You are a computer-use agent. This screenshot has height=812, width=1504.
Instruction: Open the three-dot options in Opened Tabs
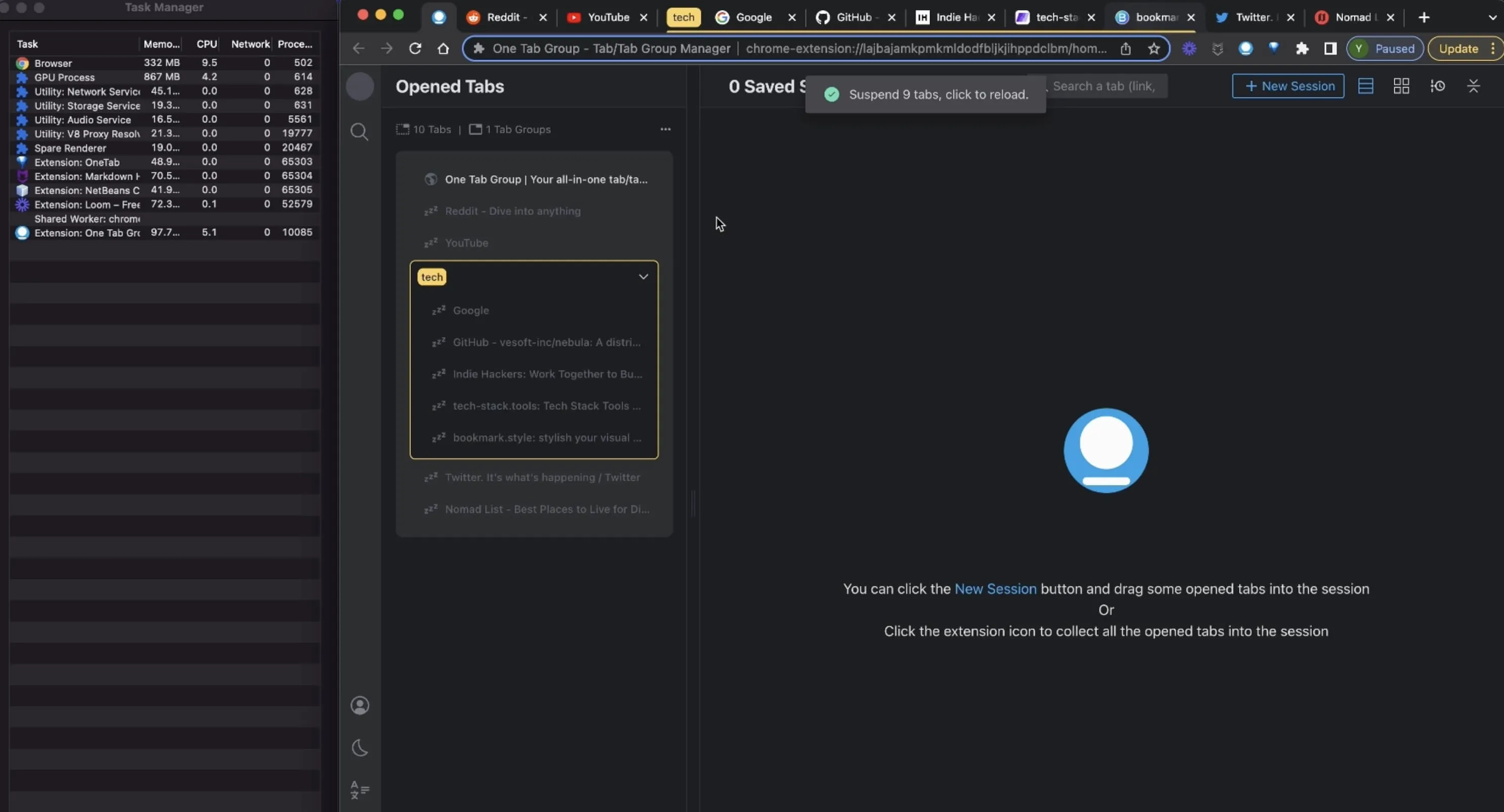tap(665, 129)
